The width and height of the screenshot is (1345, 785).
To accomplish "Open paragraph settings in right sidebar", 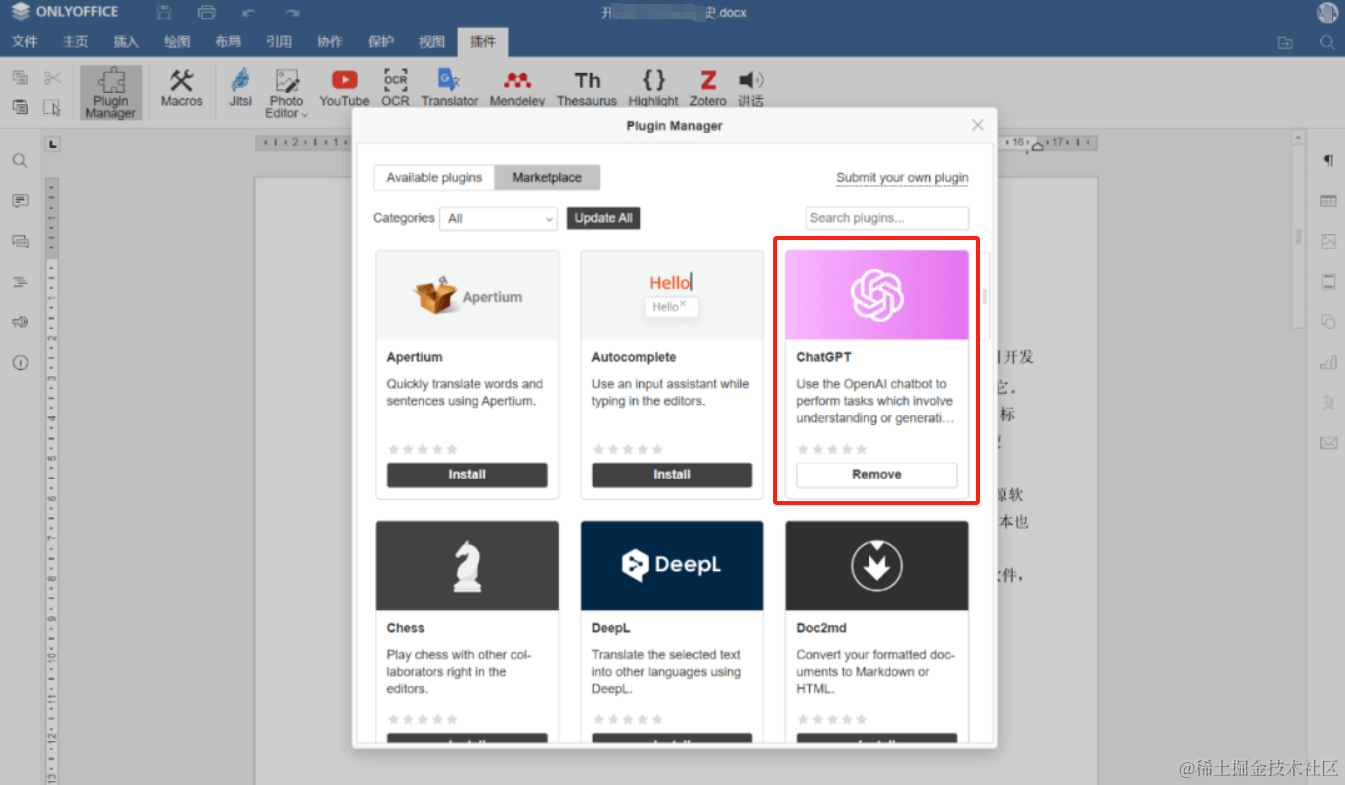I will pyautogui.click(x=1328, y=160).
